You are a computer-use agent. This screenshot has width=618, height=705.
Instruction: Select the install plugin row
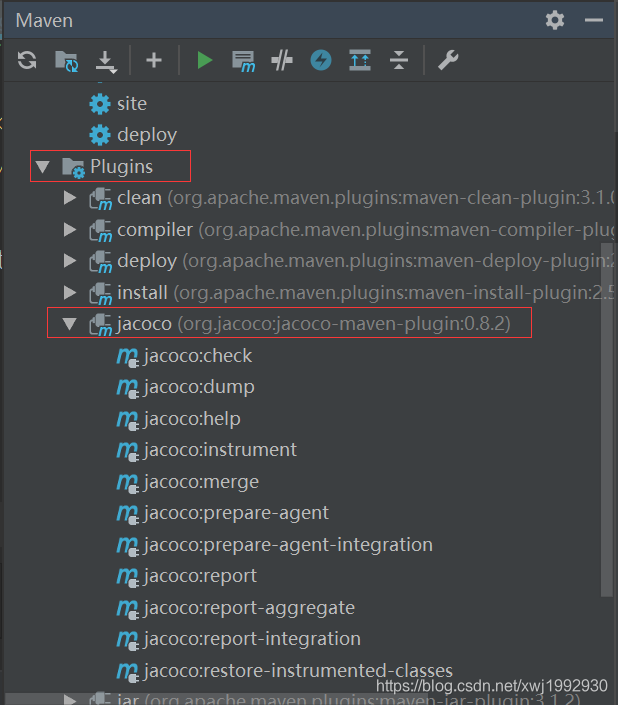(x=309, y=293)
